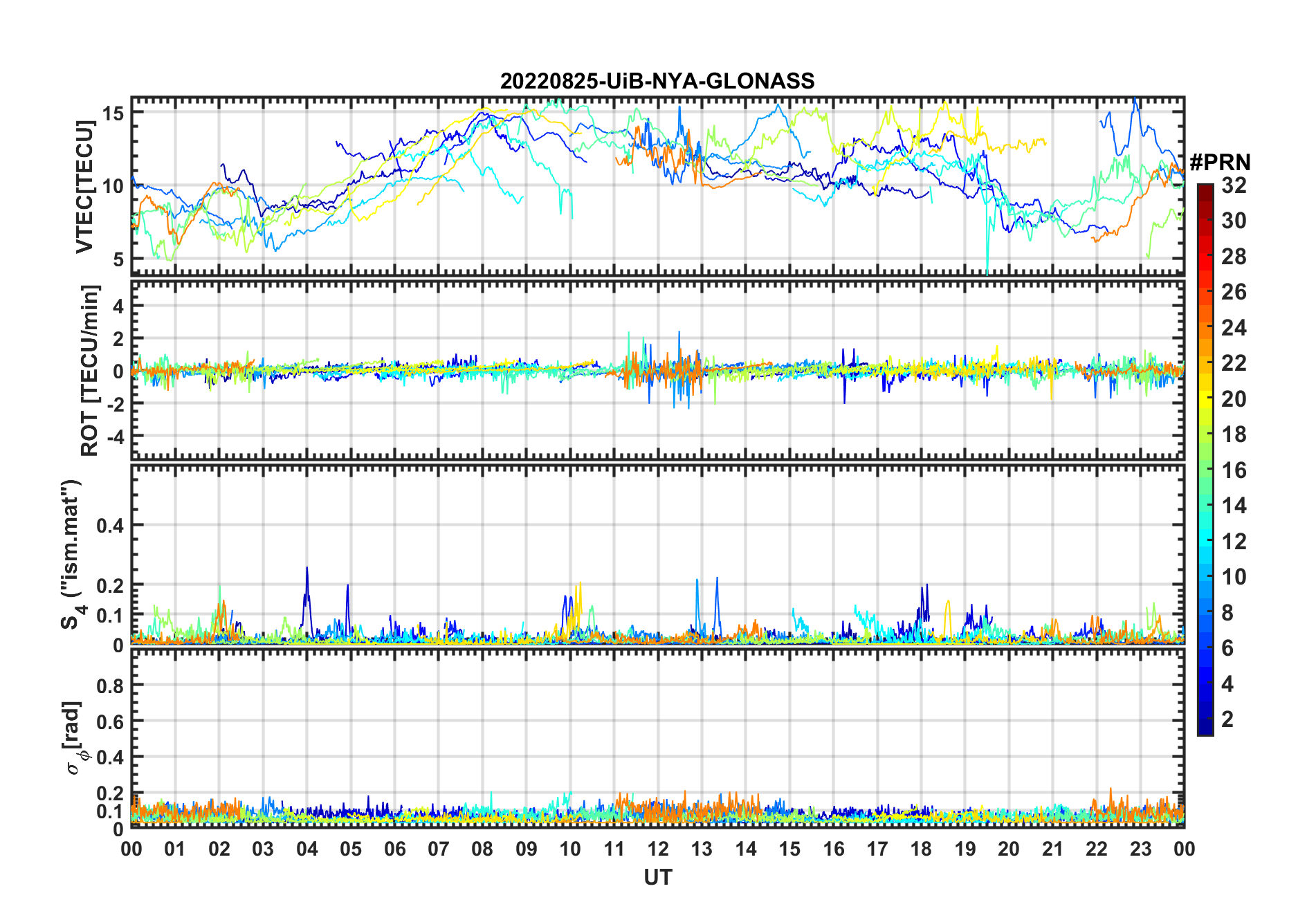Image resolution: width=1316 pixels, height=920 pixels.
Task: Click colorbar tick label "32"
Action: (x=1234, y=185)
